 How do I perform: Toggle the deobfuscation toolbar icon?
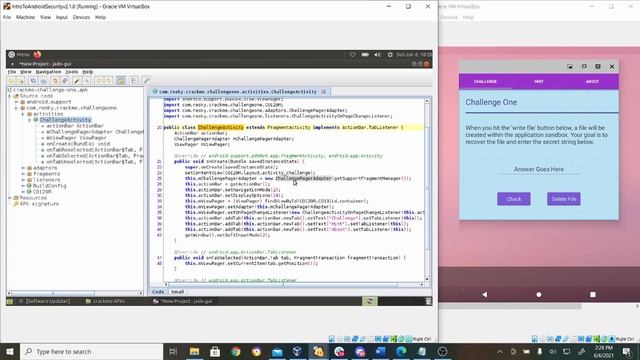(x=121, y=80)
